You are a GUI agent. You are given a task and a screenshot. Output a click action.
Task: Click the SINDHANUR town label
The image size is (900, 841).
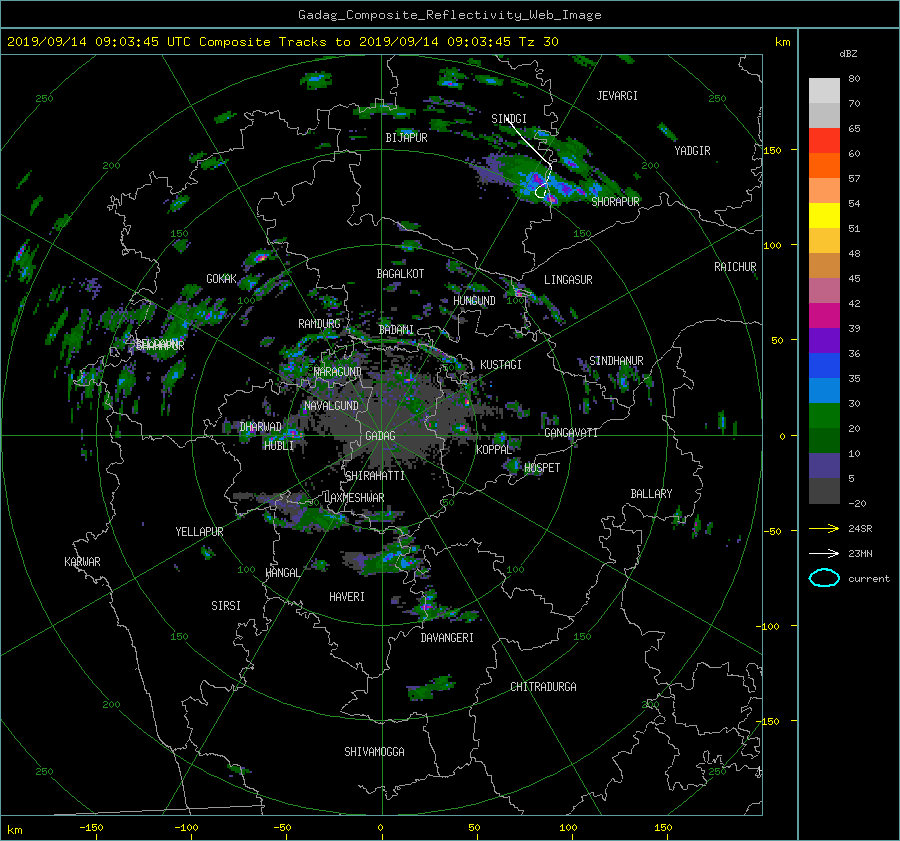click(616, 361)
